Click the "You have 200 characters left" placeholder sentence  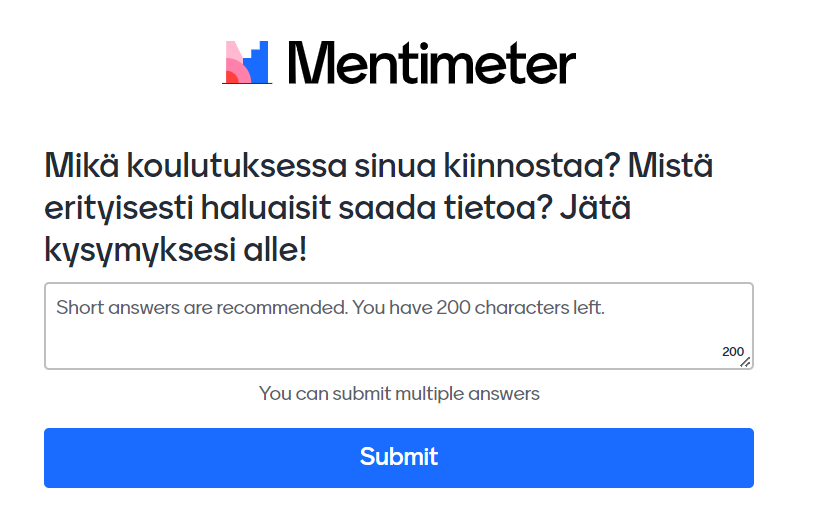pos(480,308)
